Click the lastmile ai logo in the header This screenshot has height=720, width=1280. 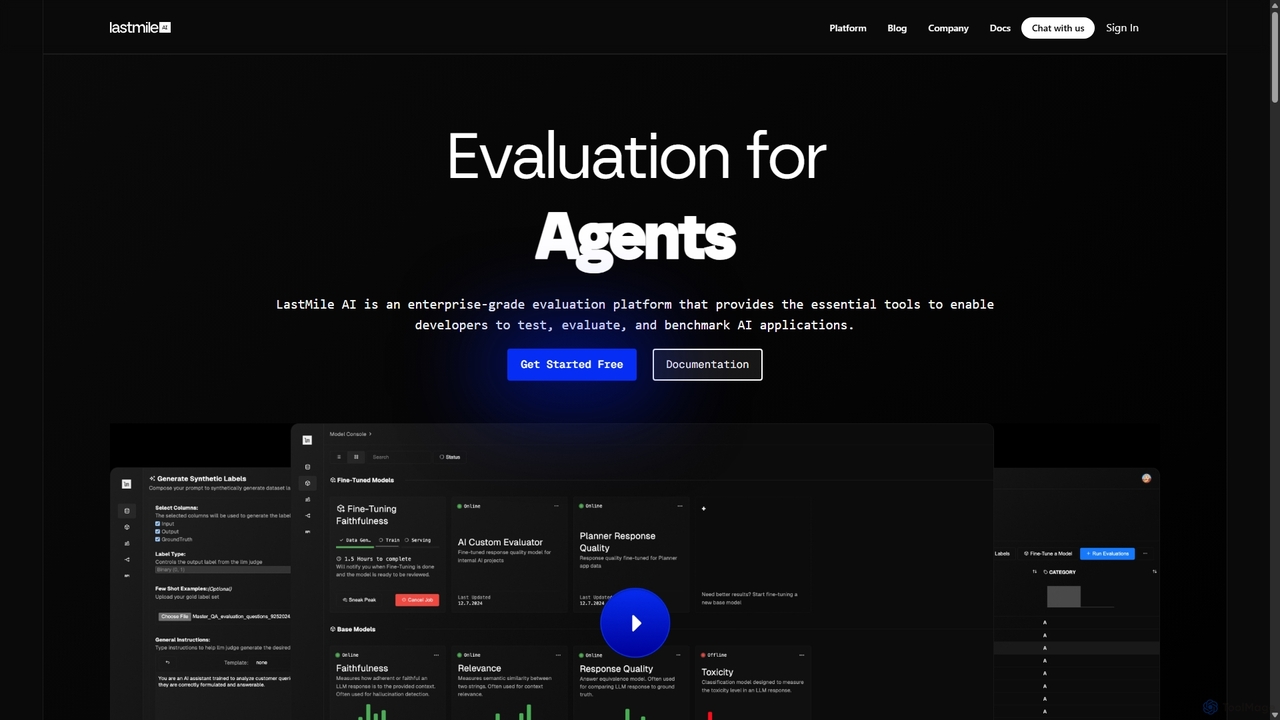click(140, 28)
